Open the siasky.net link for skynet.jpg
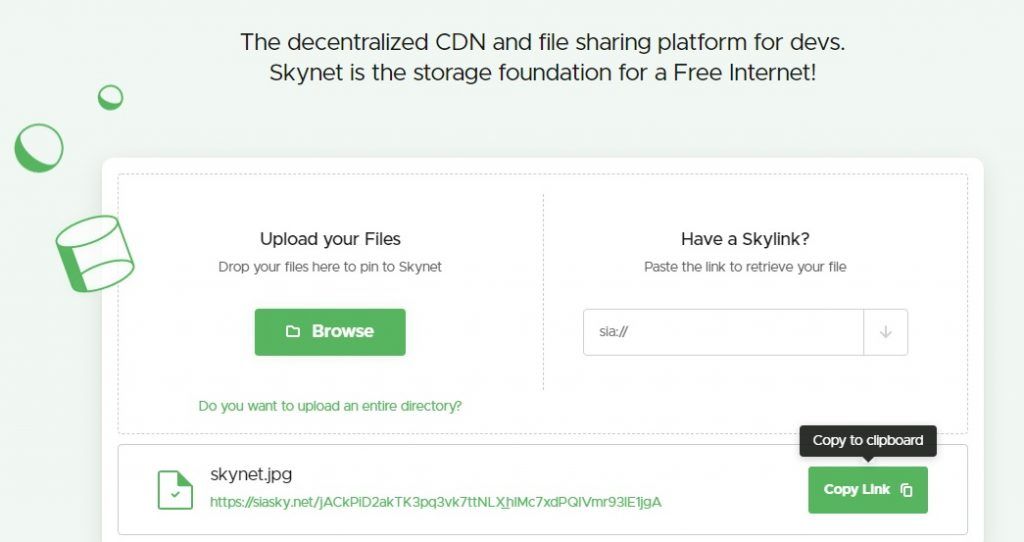Screen dimensions: 1024x542 436,502
